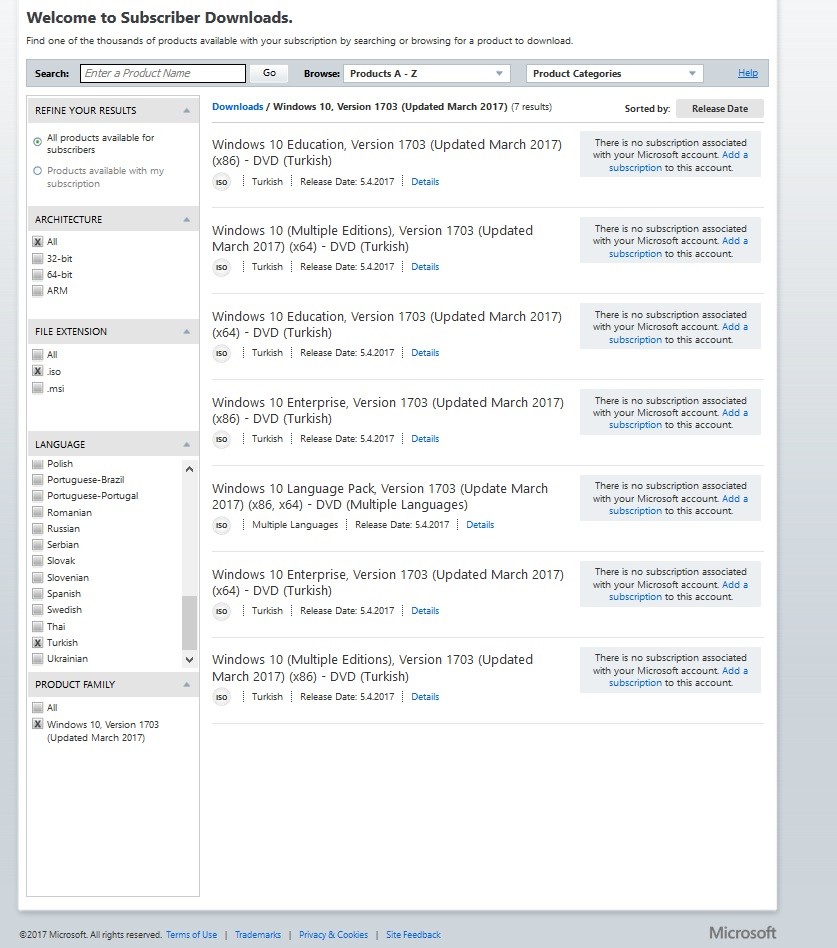This screenshot has width=837, height=948.
Task: Open Details for Education x64 Turkish
Action: point(425,353)
